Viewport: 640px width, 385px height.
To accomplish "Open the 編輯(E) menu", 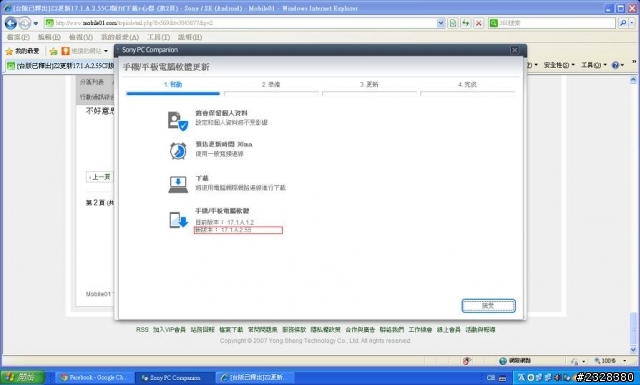I will pyautogui.click(x=49, y=37).
